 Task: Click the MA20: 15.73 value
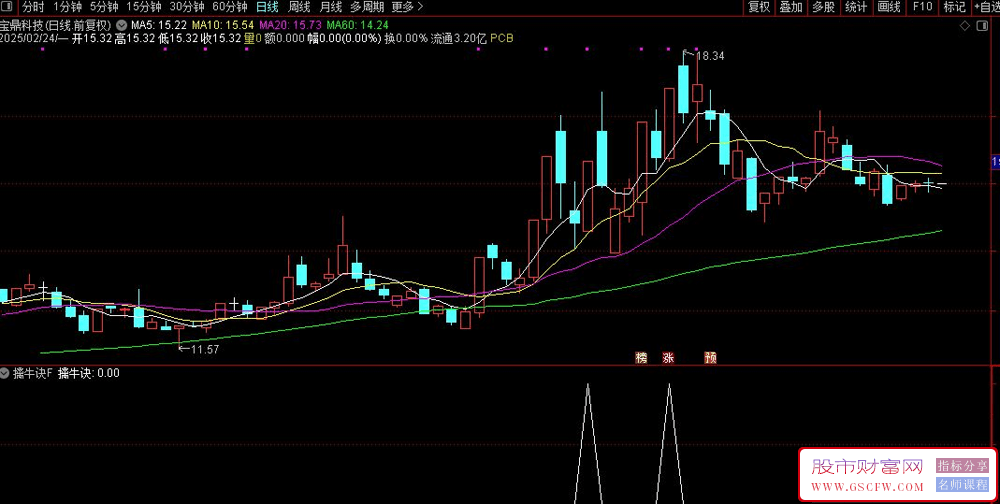[x=290, y=26]
